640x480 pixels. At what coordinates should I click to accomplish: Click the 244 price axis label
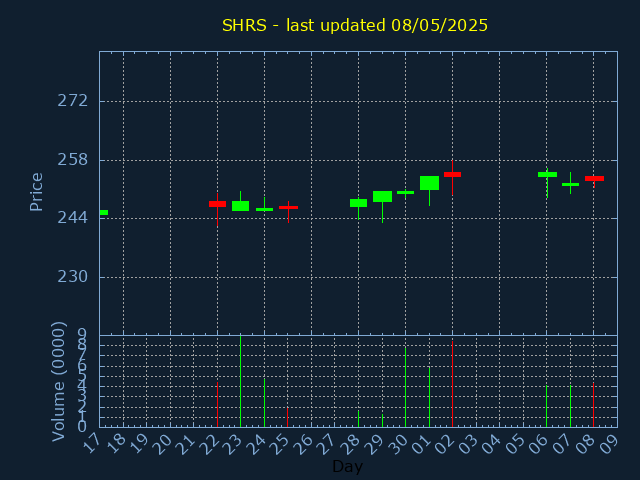pos(73,218)
